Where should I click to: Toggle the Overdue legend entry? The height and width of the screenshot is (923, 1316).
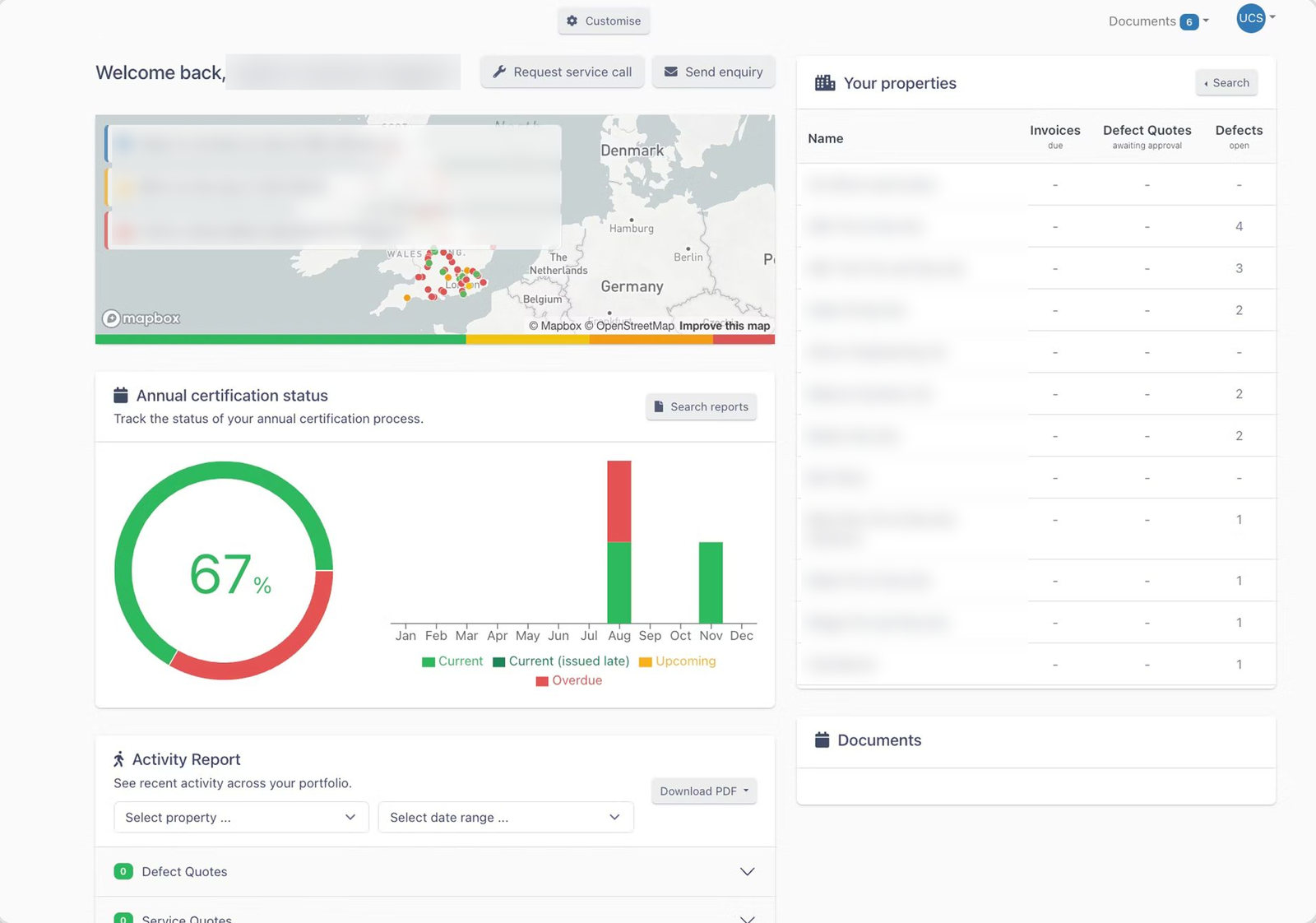click(569, 680)
